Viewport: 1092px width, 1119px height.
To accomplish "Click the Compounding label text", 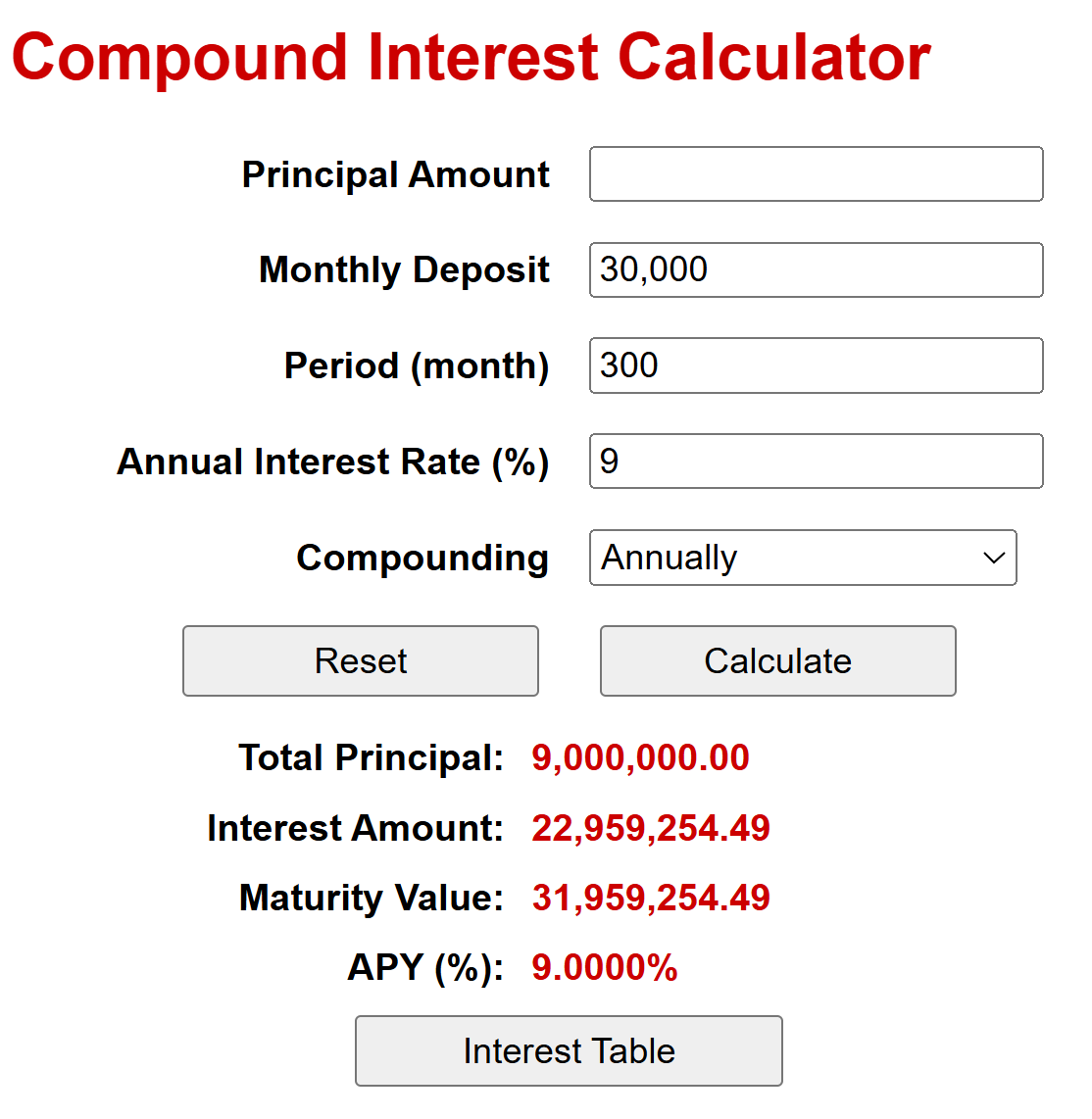I will click(x=422, y=559).
